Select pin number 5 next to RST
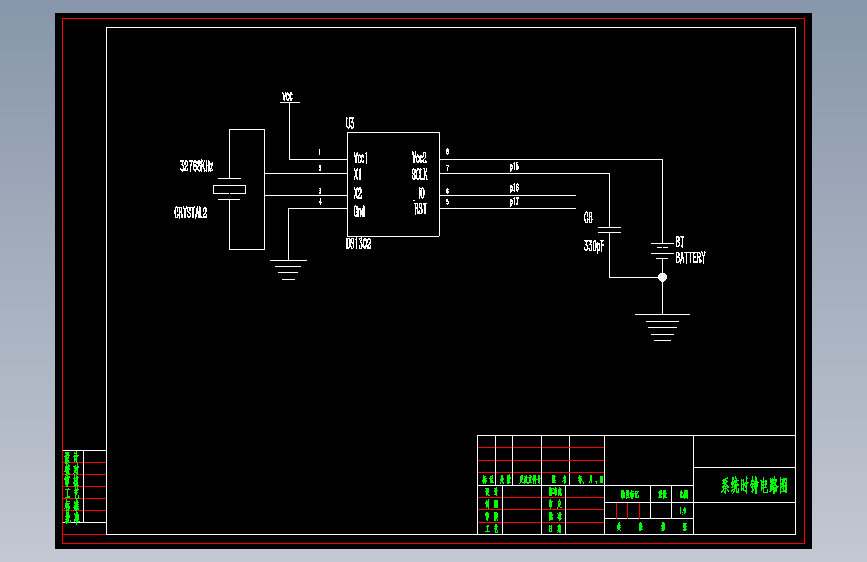This screenshot has width=867, height=562. (447, 202)
